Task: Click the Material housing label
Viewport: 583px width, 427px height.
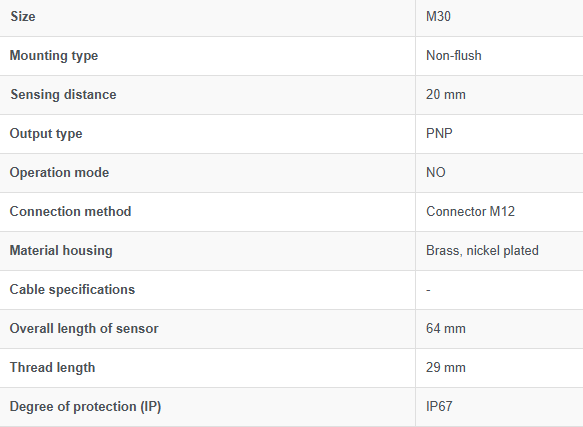Action: (x=61, y=251)
